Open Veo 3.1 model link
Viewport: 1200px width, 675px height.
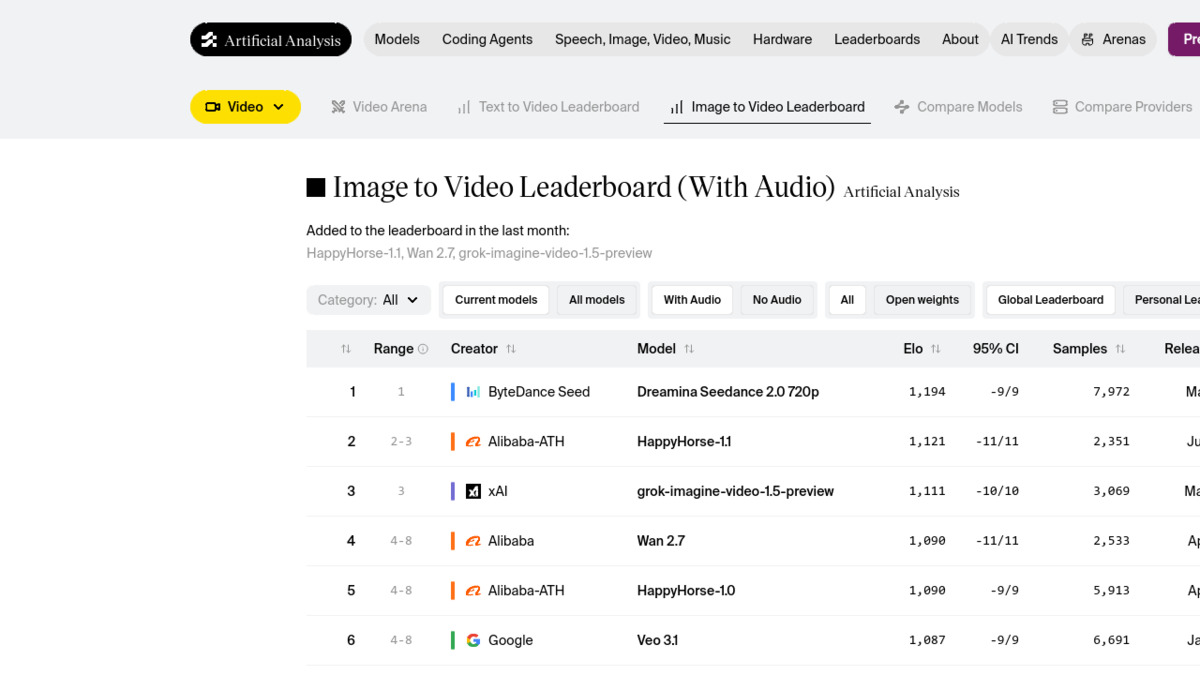[x=657, y=640]
